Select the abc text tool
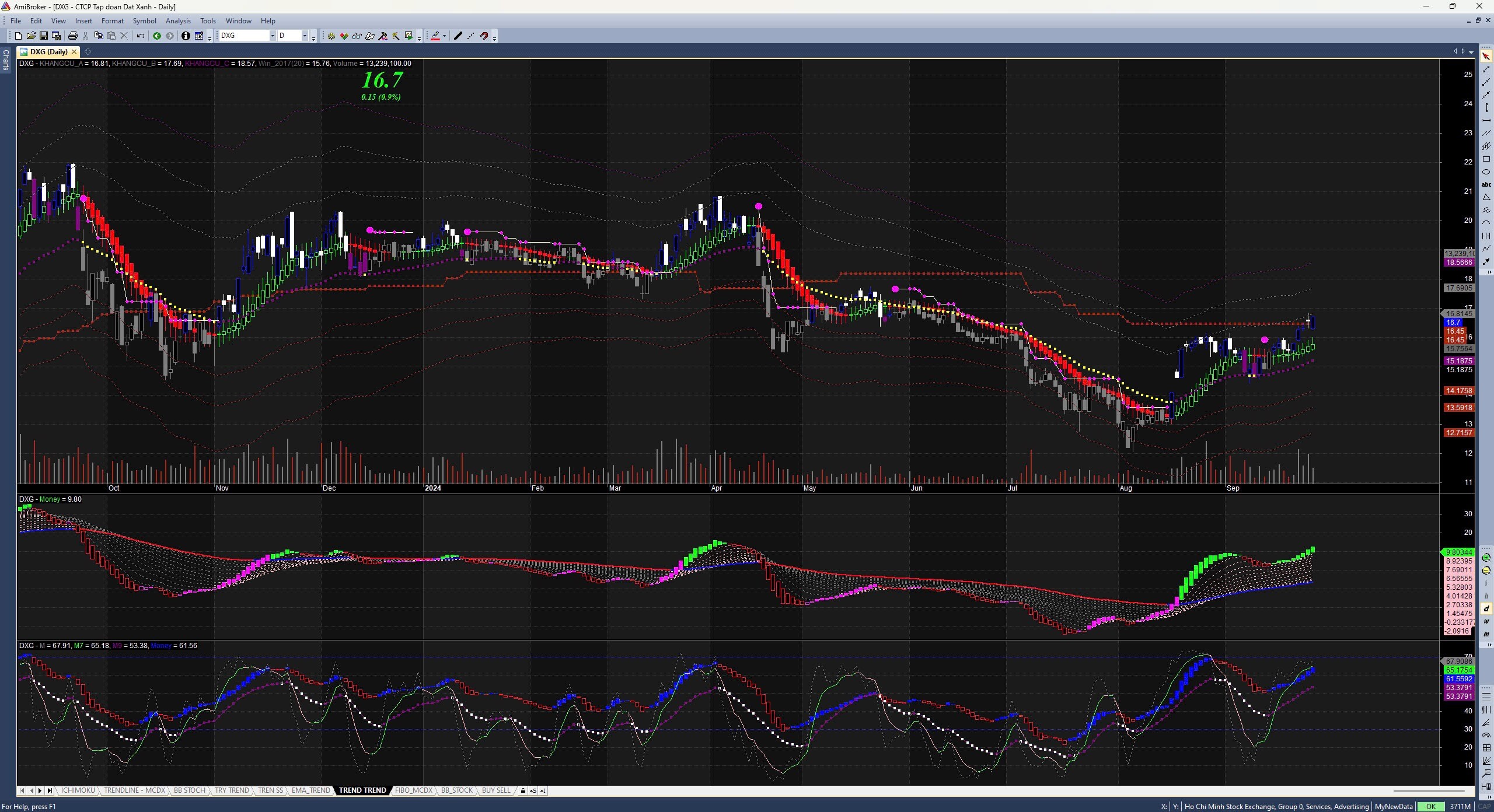 tap(1486, 184)
